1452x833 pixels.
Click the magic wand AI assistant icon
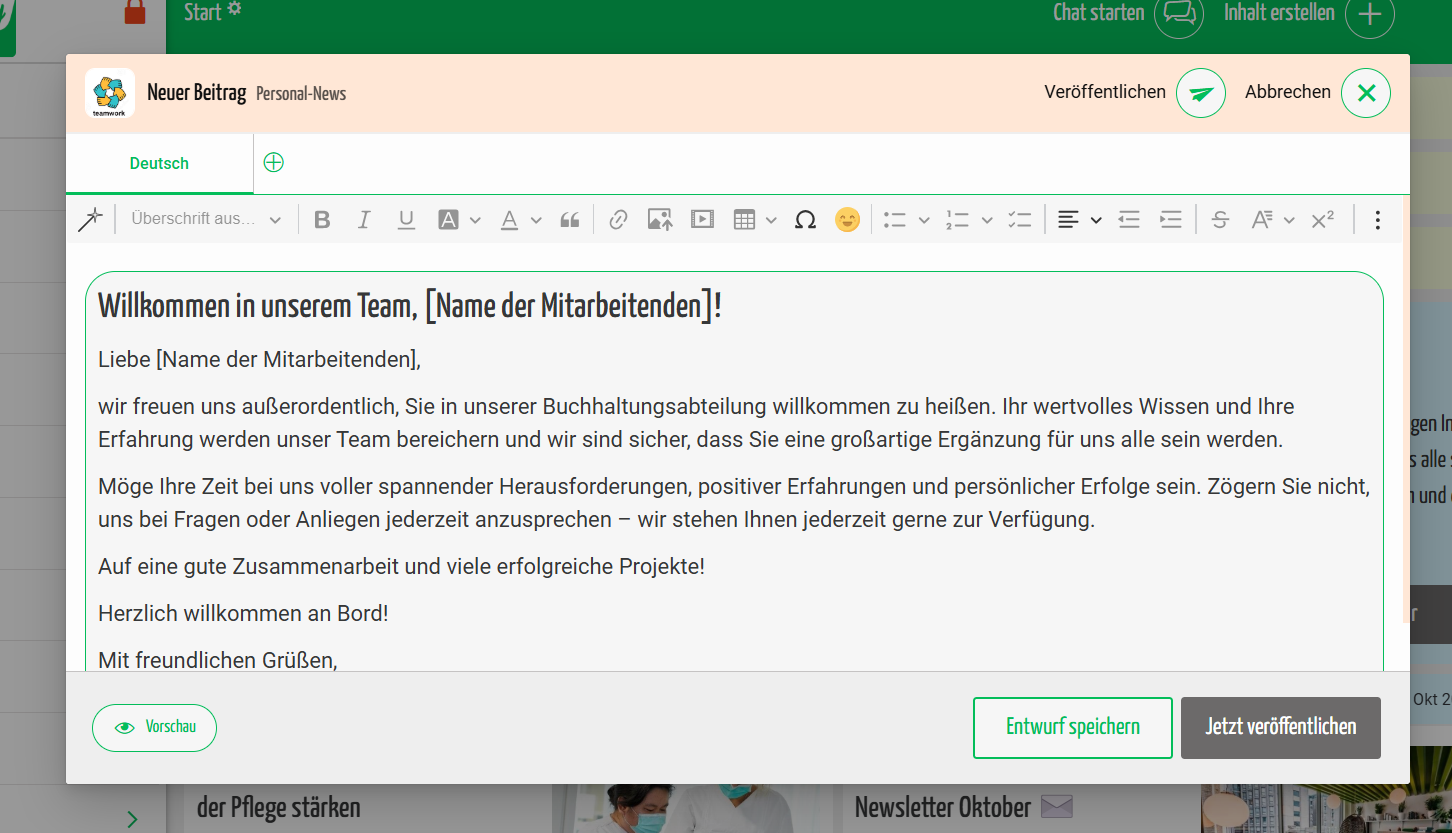tap(90, 220)
